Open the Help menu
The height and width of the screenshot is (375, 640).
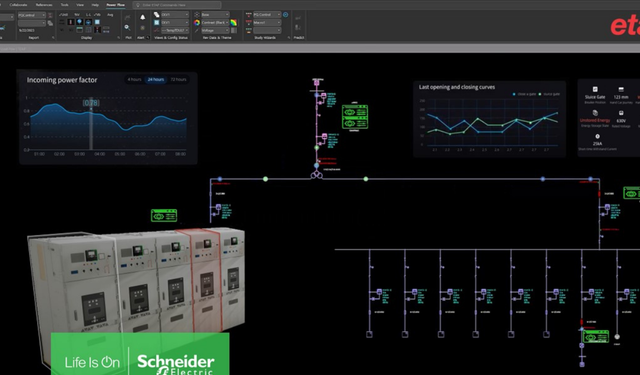coord(95,5)
